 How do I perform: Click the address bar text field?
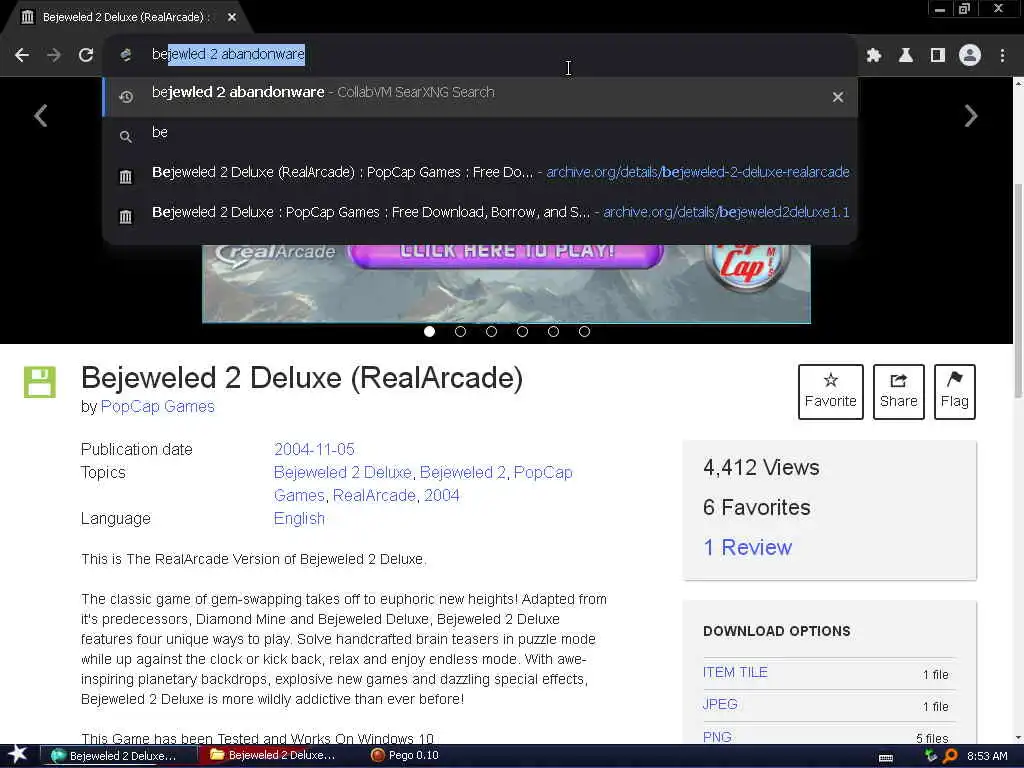click(x=480, y=54)
